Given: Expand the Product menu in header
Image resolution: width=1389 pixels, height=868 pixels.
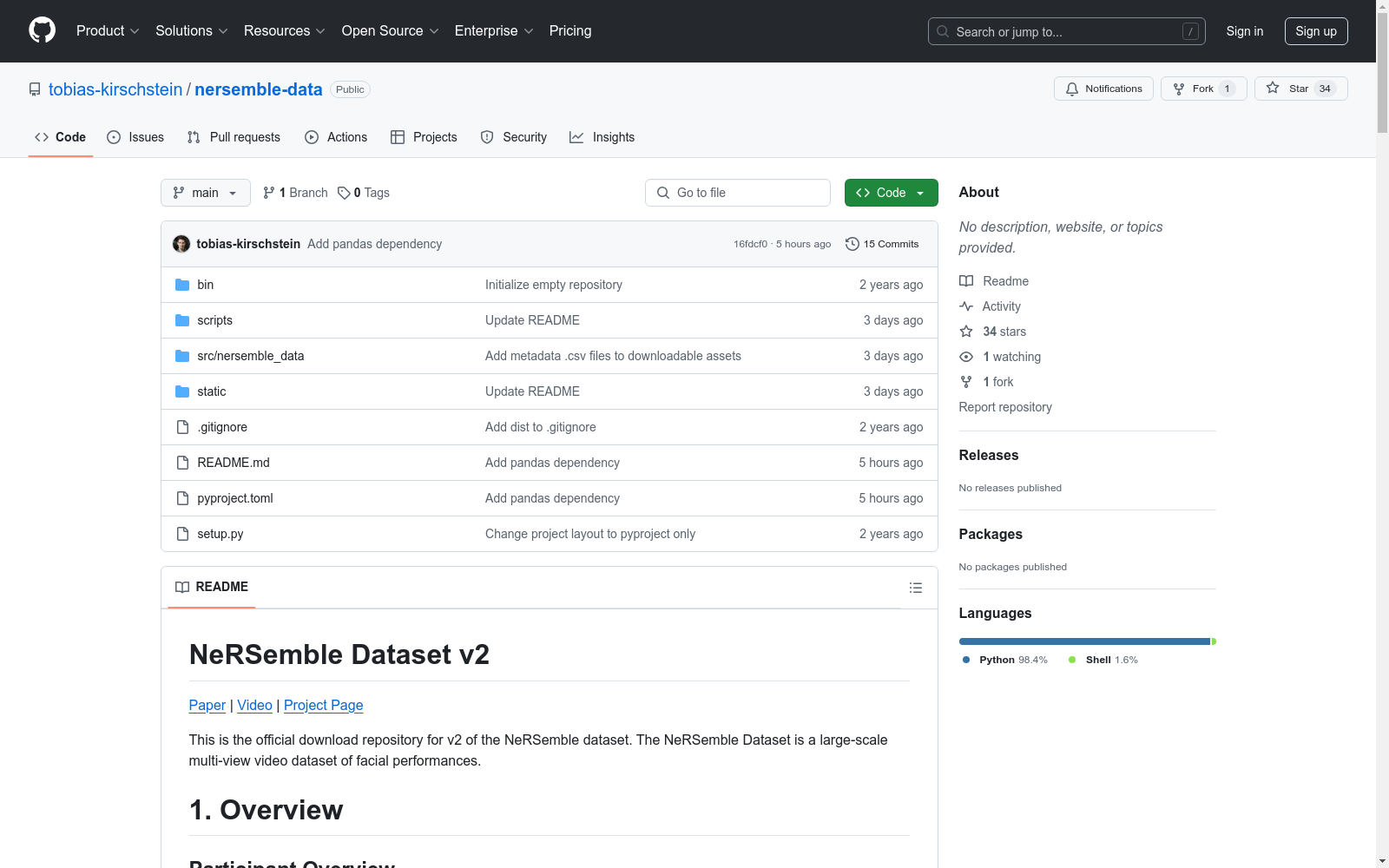Looking at the screenshot, I should point(108,30).
